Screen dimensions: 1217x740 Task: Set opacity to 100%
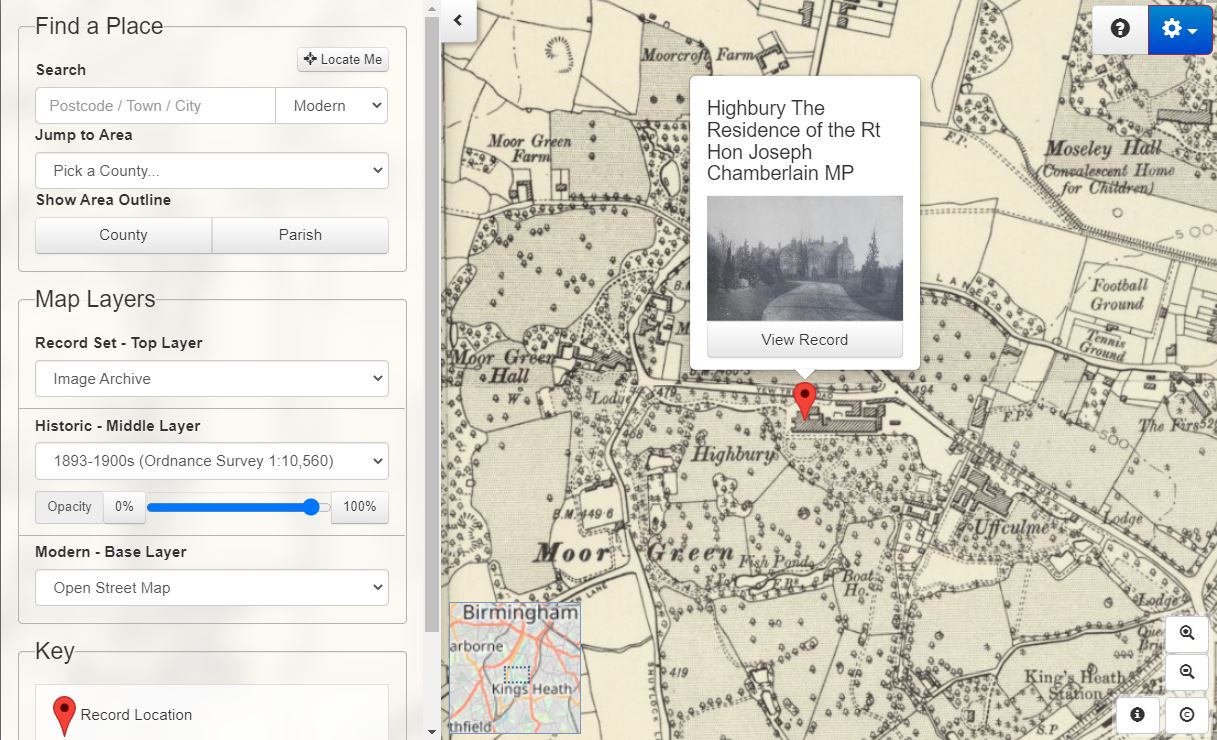point(359,507)
